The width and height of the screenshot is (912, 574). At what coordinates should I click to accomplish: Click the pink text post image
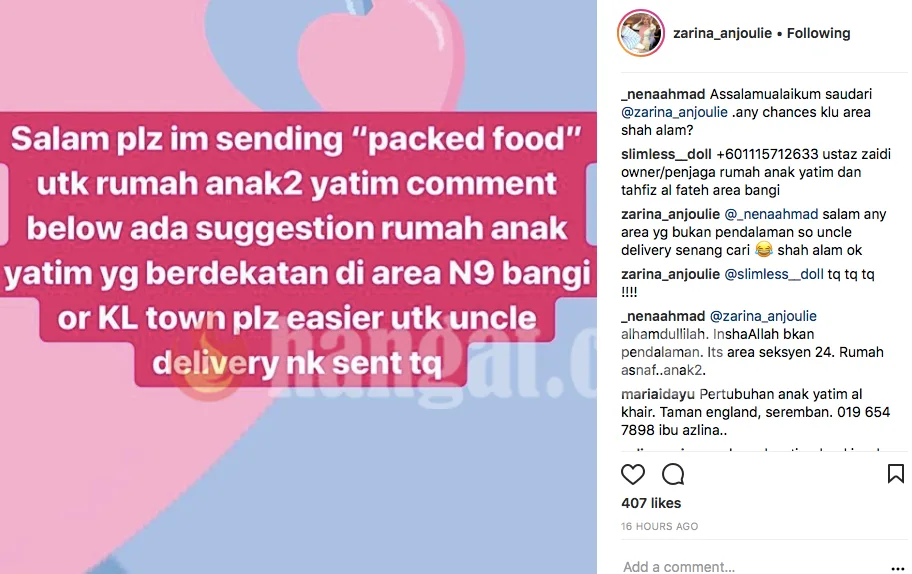coord(298,287)
